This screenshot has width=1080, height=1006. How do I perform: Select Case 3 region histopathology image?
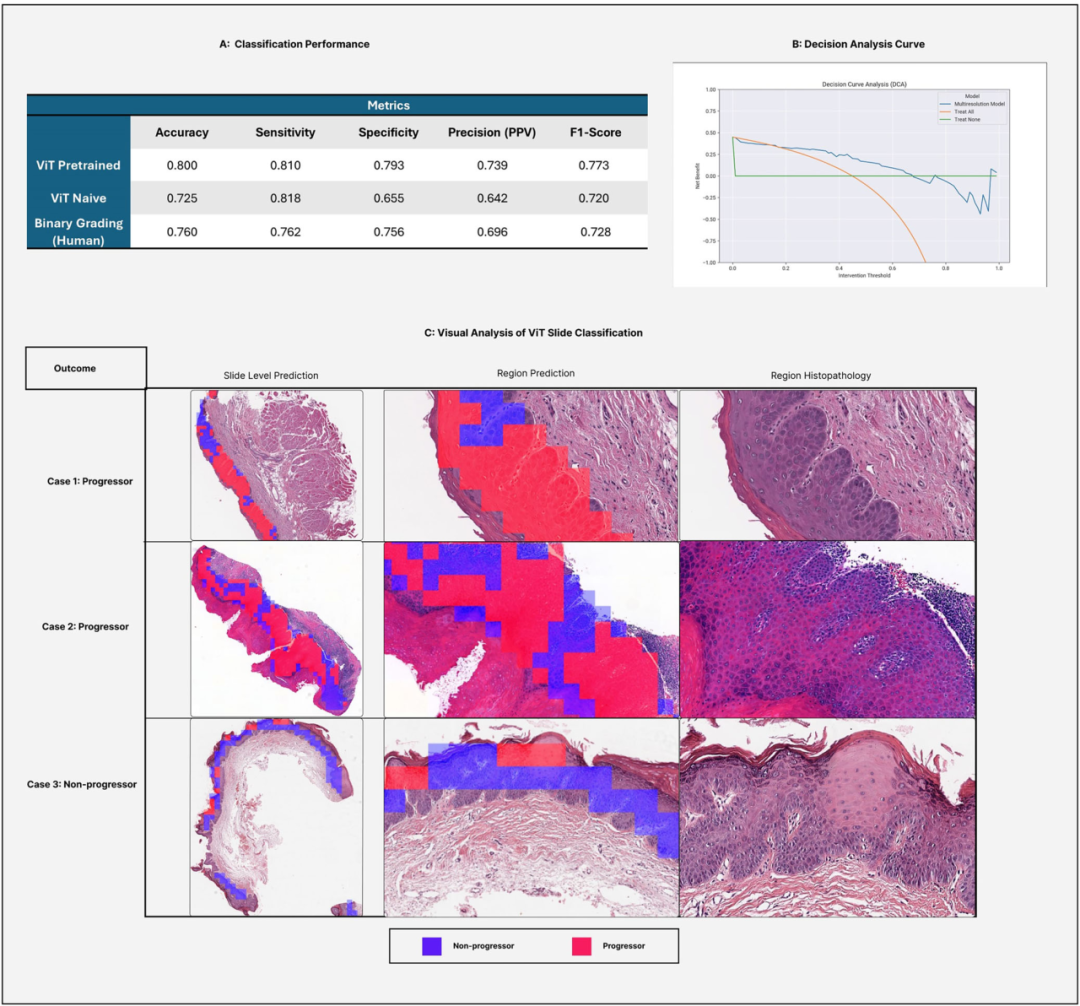click(827, 817)
